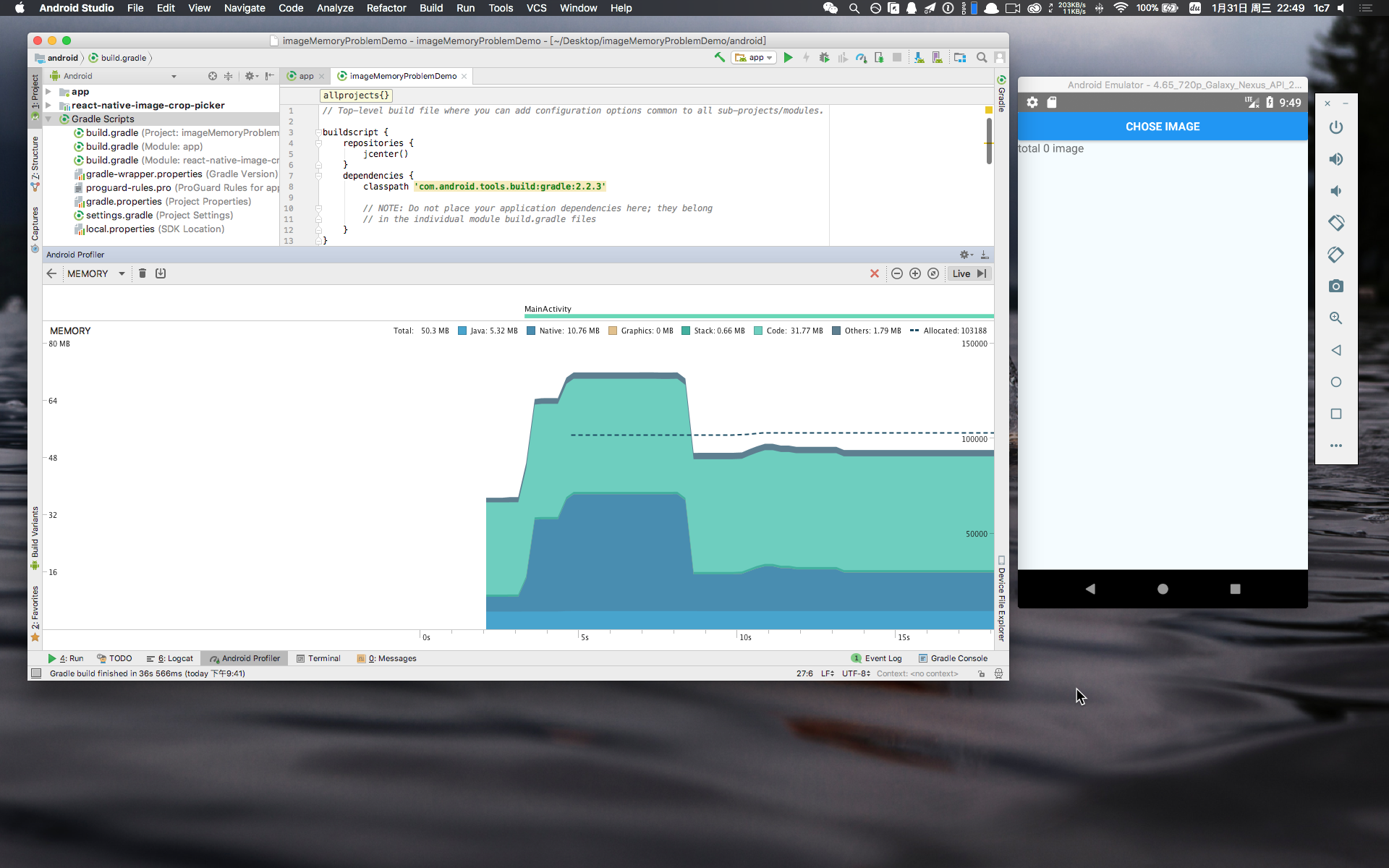Screen dimensions: 1389x868
Task: Click dump Java heap icon in profiler
Action: (x=161, y=273)
